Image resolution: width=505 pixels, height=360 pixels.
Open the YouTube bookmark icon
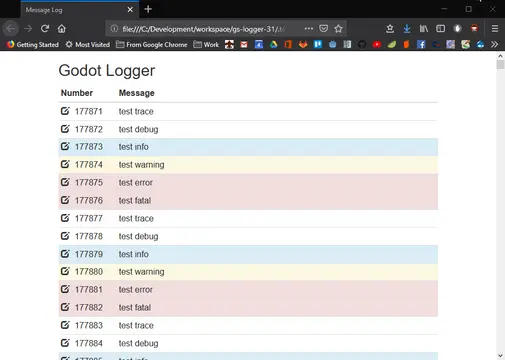pyautogui.click(x=377, y=44)
